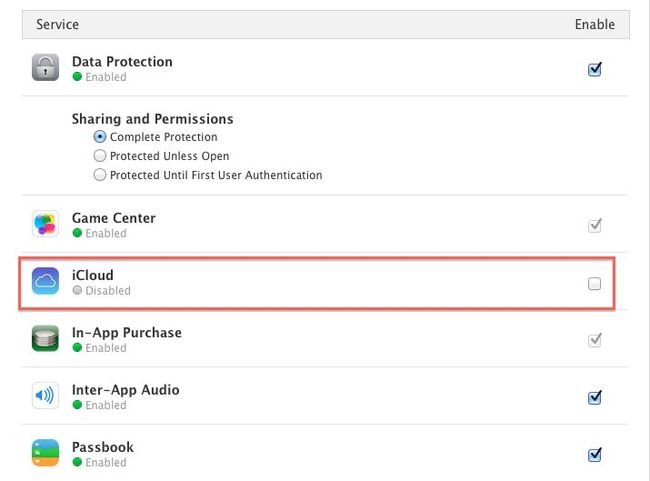650x481 pixels.
Task: Select Complete Protection radio option
Action: tap(99, 136)
